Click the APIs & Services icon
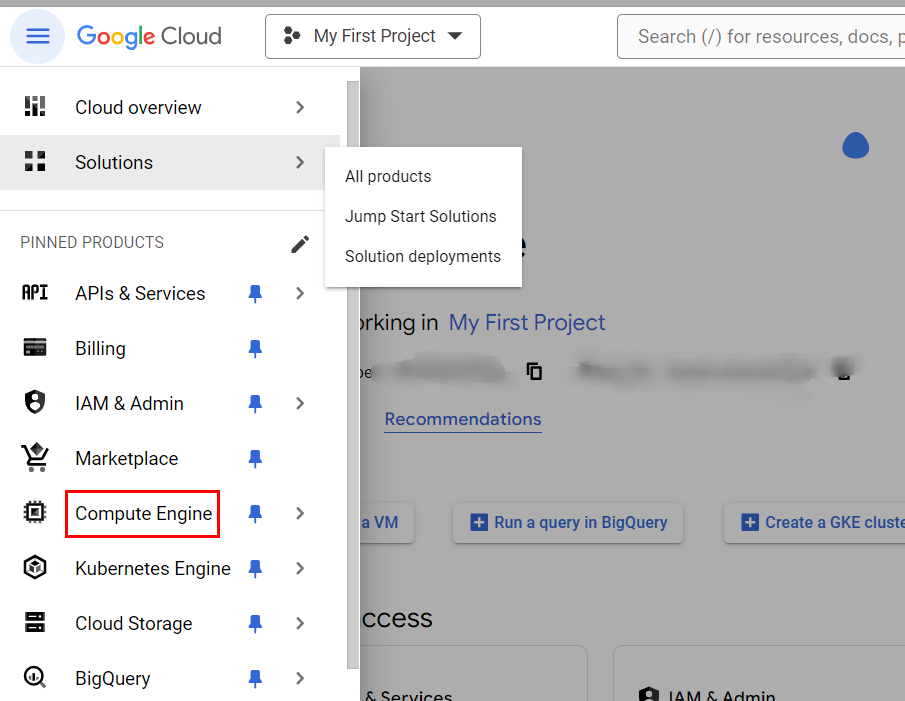The image size is (905, 701). point(35,293)
